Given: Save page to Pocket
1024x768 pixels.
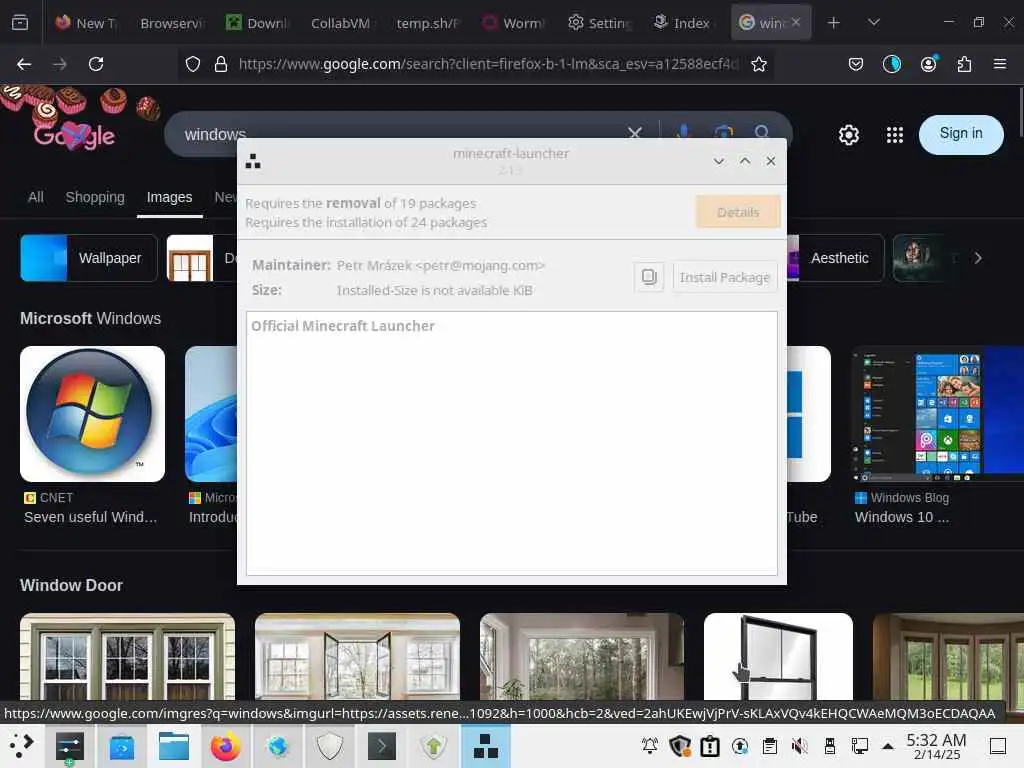Looking at the screenshot, I should point(856,64).
